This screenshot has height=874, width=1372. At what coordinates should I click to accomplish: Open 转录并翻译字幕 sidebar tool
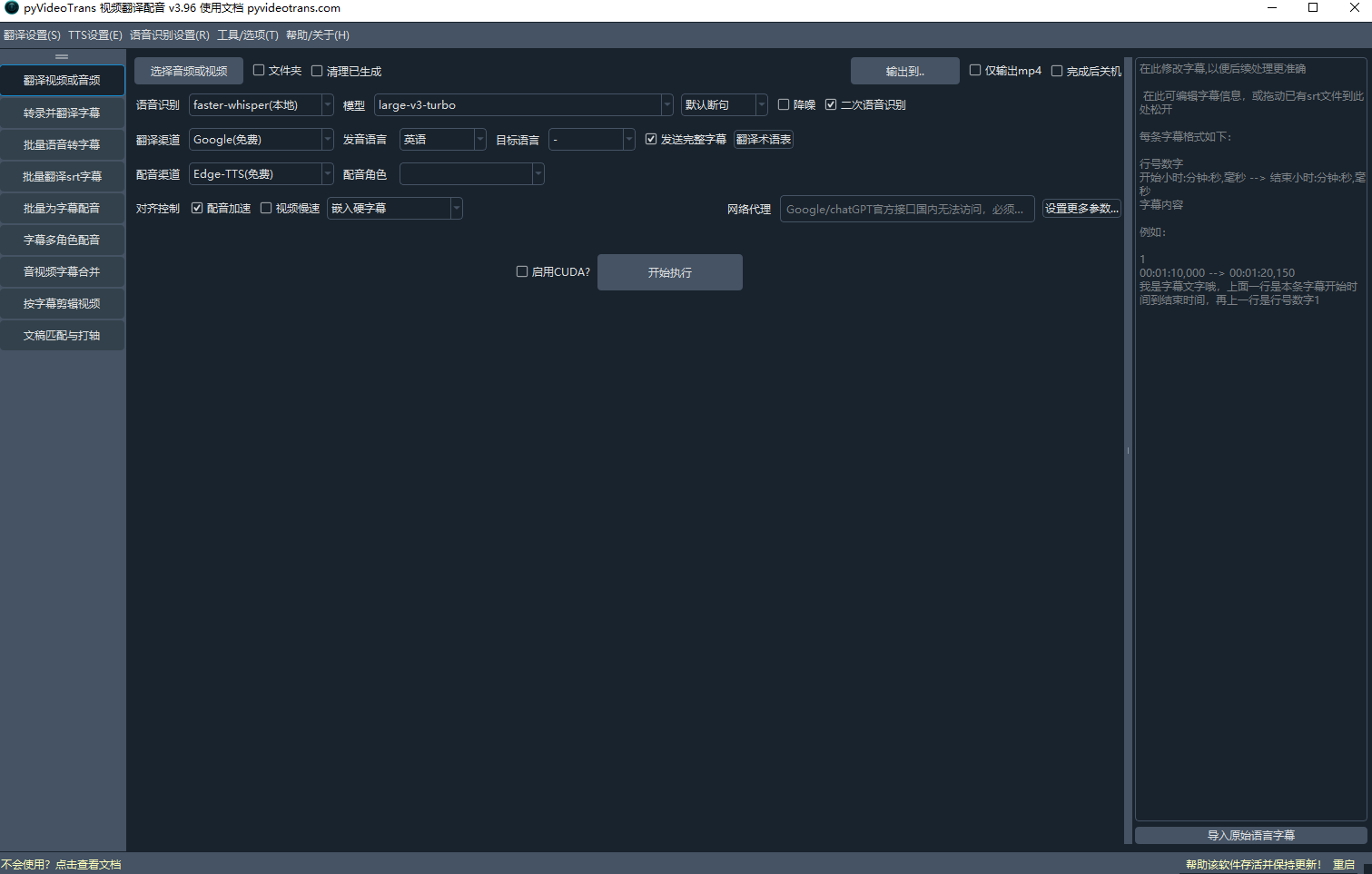(62, 113)
